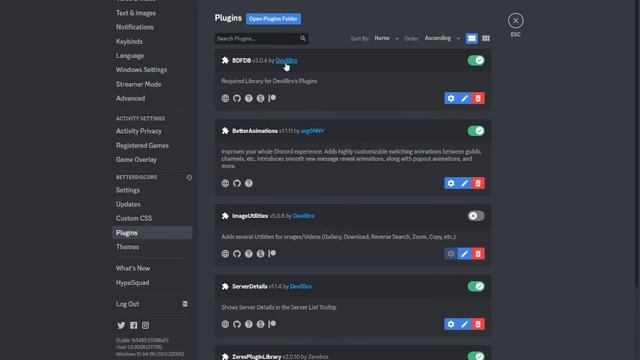Open arg0NNY author link
640x360 pixels.
click(x=312, y=131)
